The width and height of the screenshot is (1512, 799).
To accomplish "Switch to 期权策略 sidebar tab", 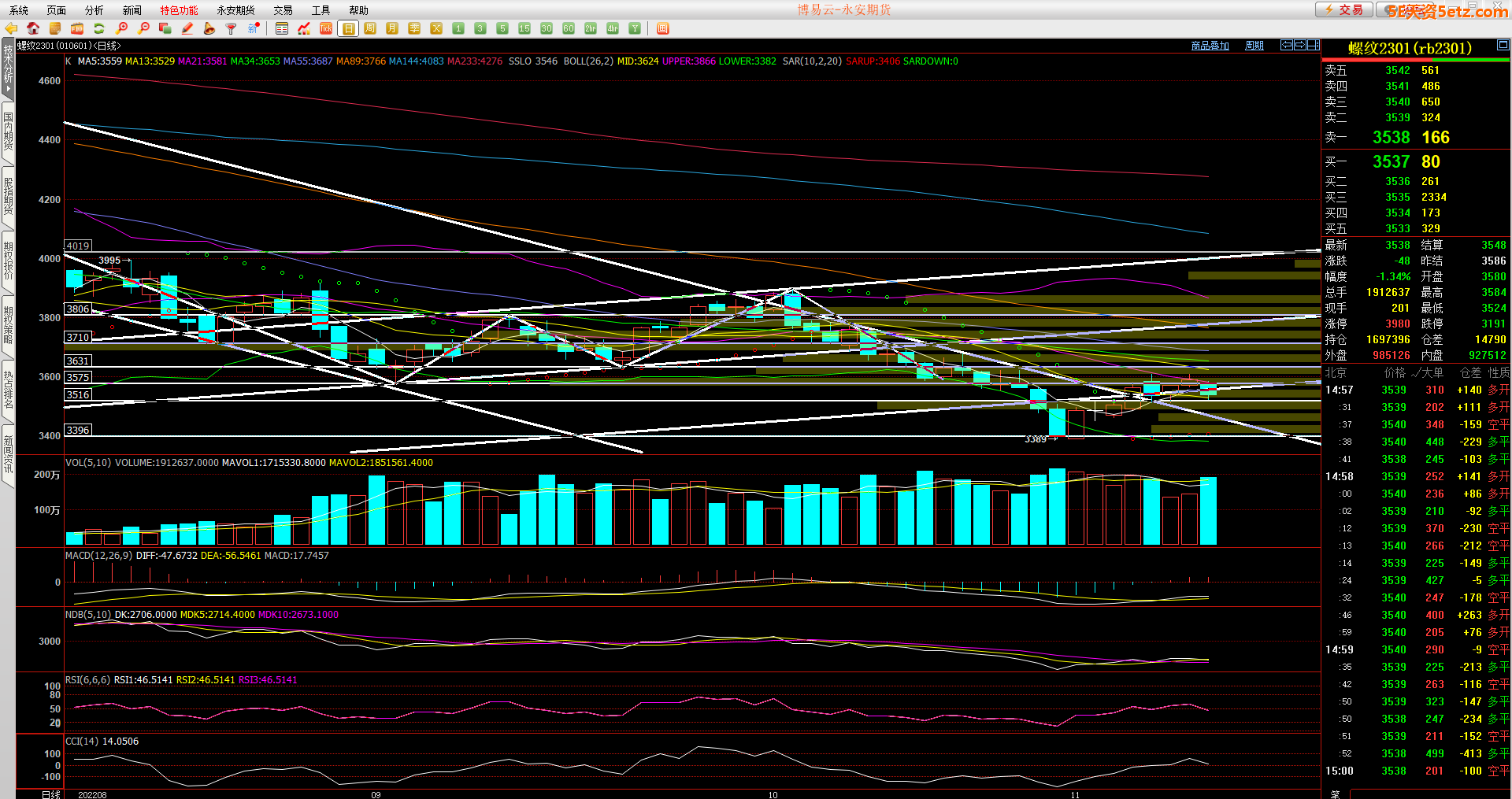I will [8, 324].
